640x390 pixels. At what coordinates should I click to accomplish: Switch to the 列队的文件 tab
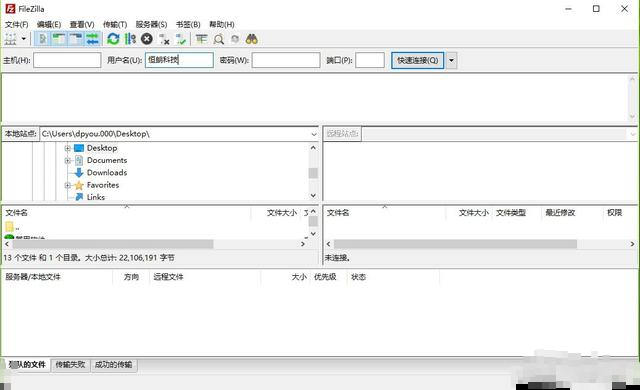click(x=27, y=364)
